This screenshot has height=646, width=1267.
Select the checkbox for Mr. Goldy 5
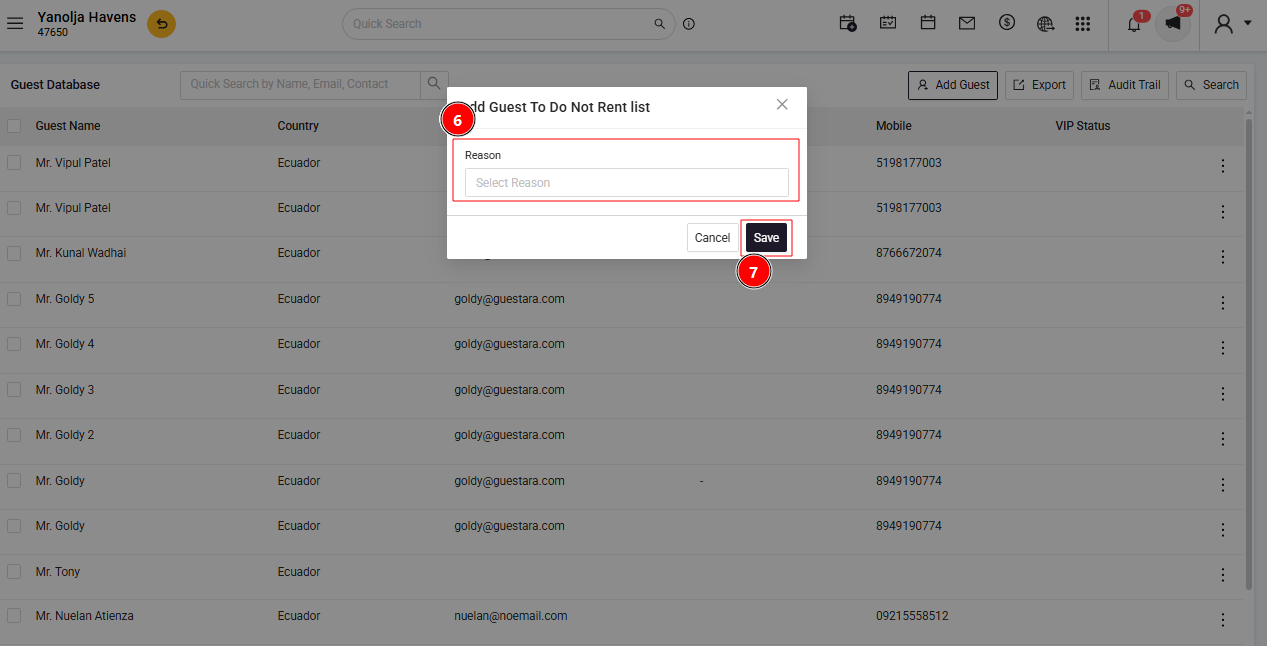(x=14, y=299)
